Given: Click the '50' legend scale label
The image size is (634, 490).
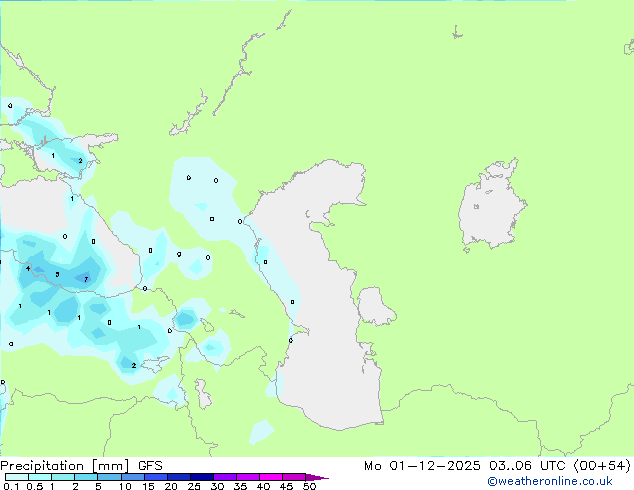Looking at the screenshot, I should coord(309,486).
